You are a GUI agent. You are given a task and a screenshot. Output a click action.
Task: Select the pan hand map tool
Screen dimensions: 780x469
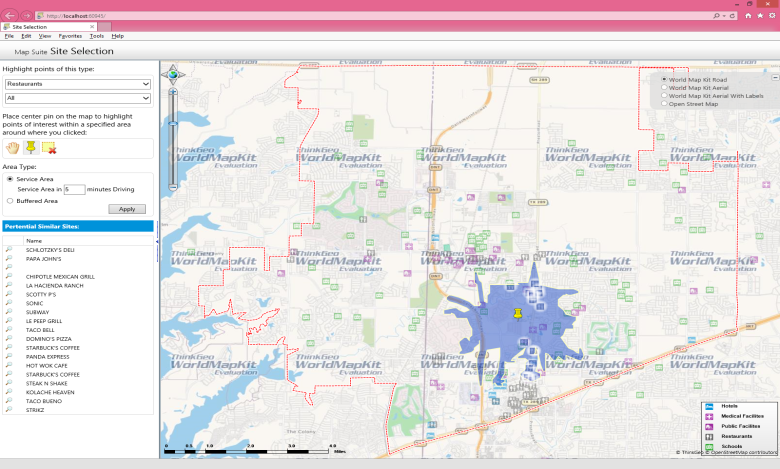[x=12, y=148]
